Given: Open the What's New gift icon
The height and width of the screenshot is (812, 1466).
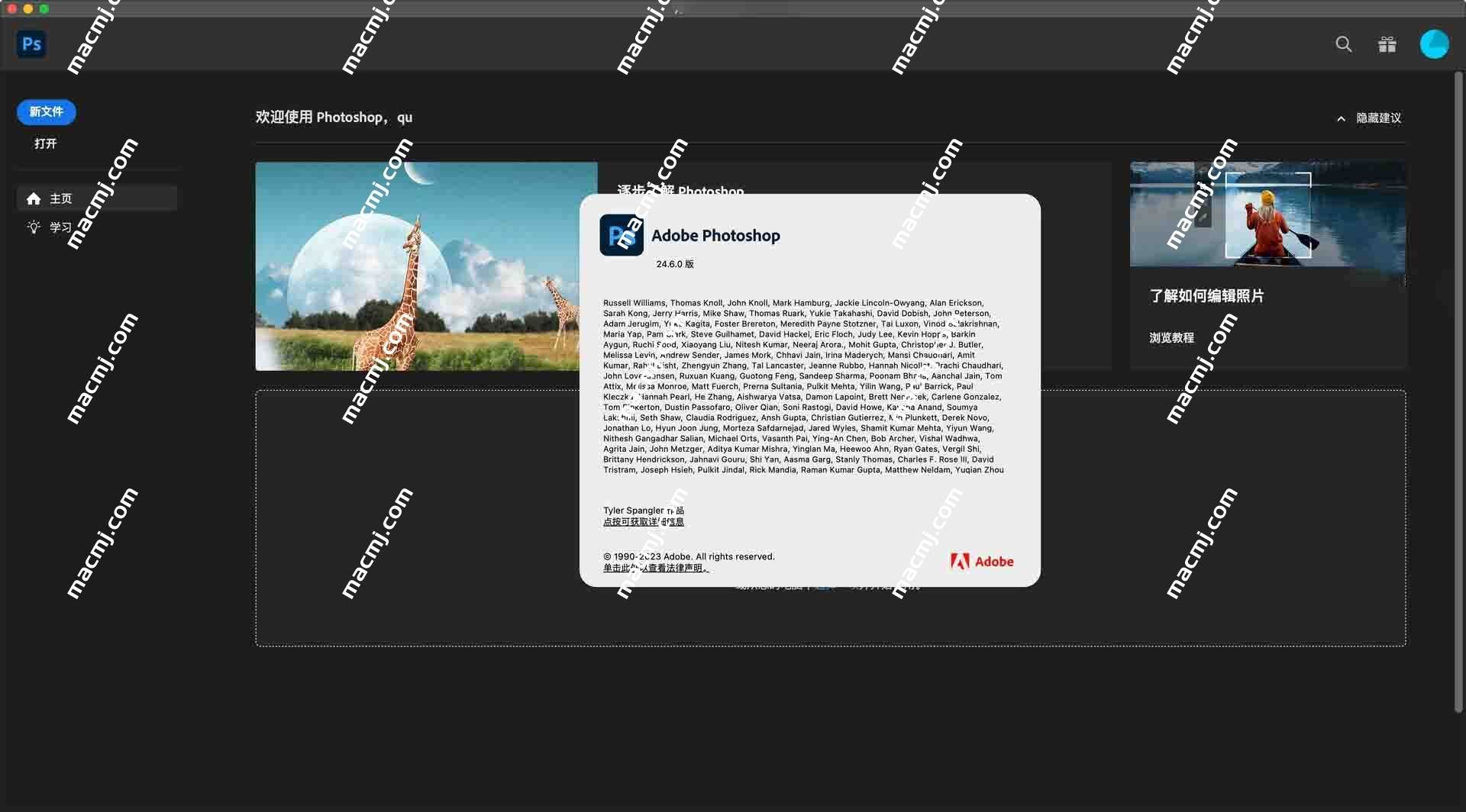Looking at the screenshot, I should tap(1387, 44).
